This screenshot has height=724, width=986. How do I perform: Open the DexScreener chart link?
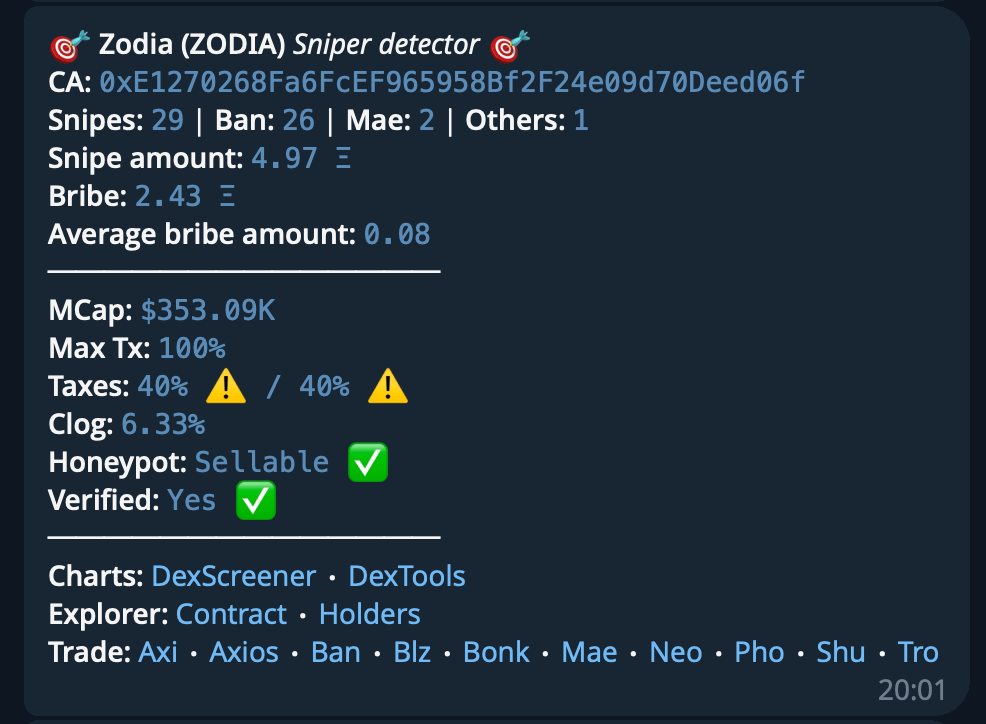coord(232,575)
